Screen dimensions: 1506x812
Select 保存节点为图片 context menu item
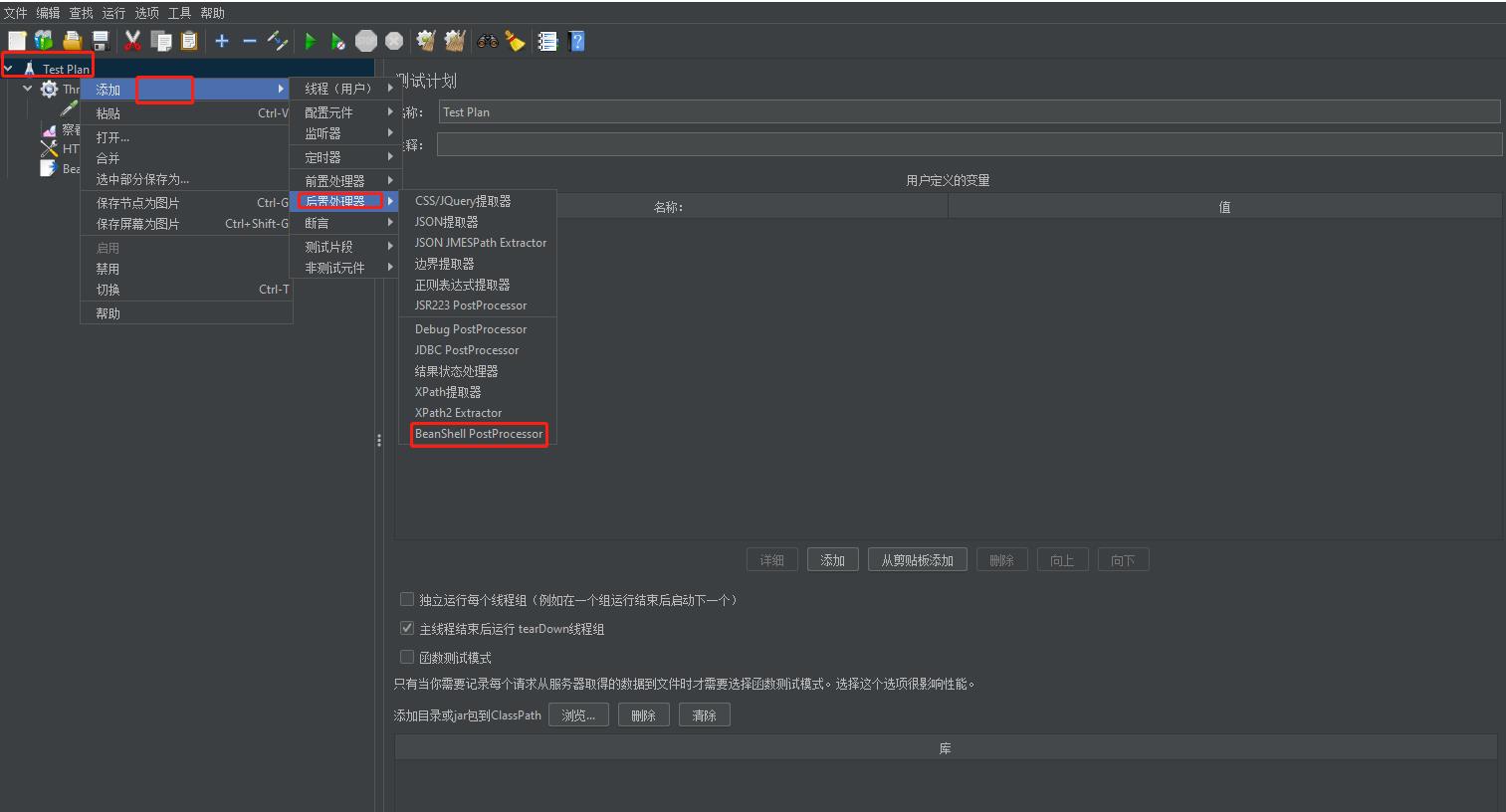coord(186,203)
